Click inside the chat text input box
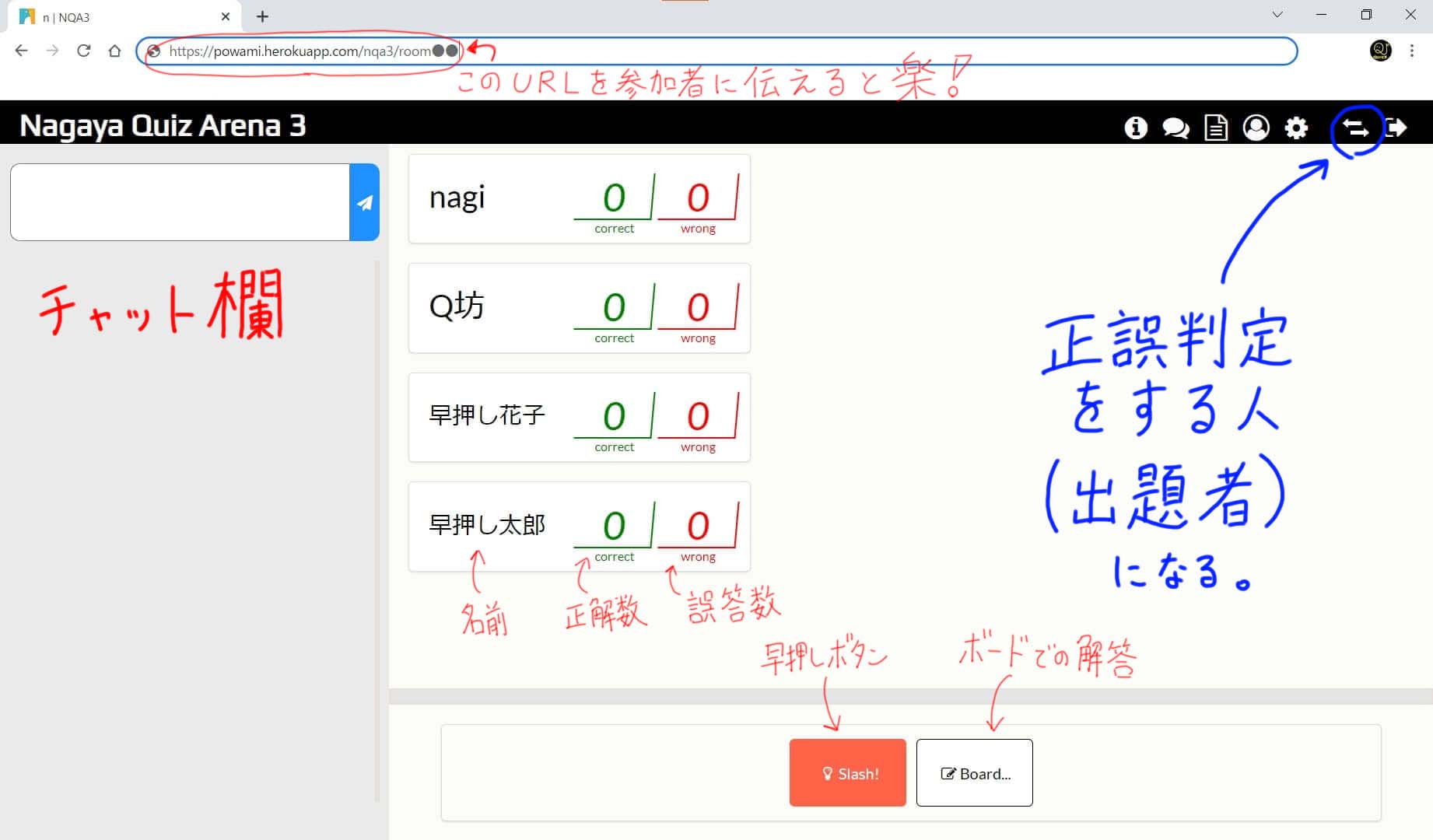The image size is (1433, 840). (x=180, y=202)
